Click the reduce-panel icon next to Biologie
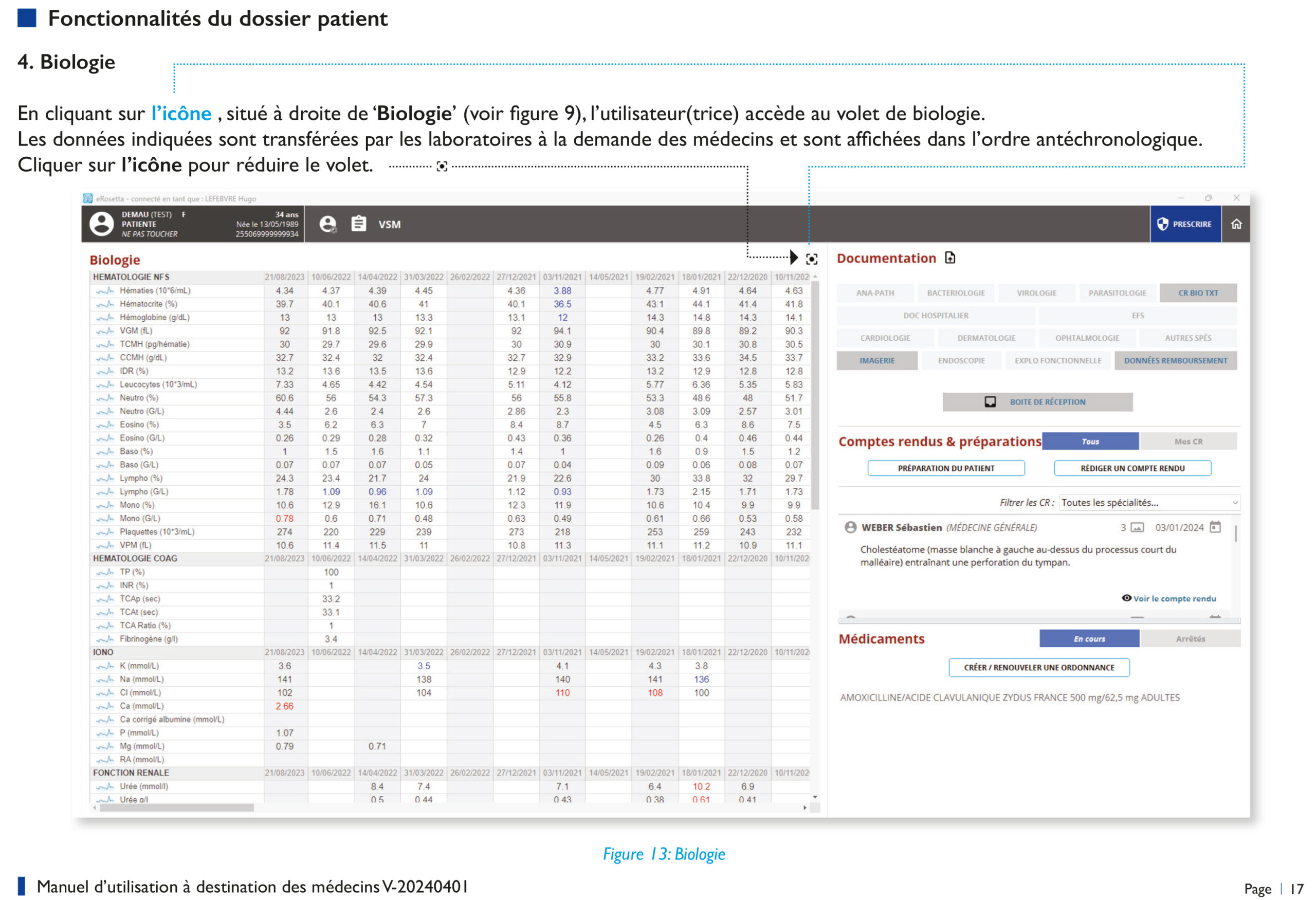Screen dimensions: 1316x900 coord(812,259)
